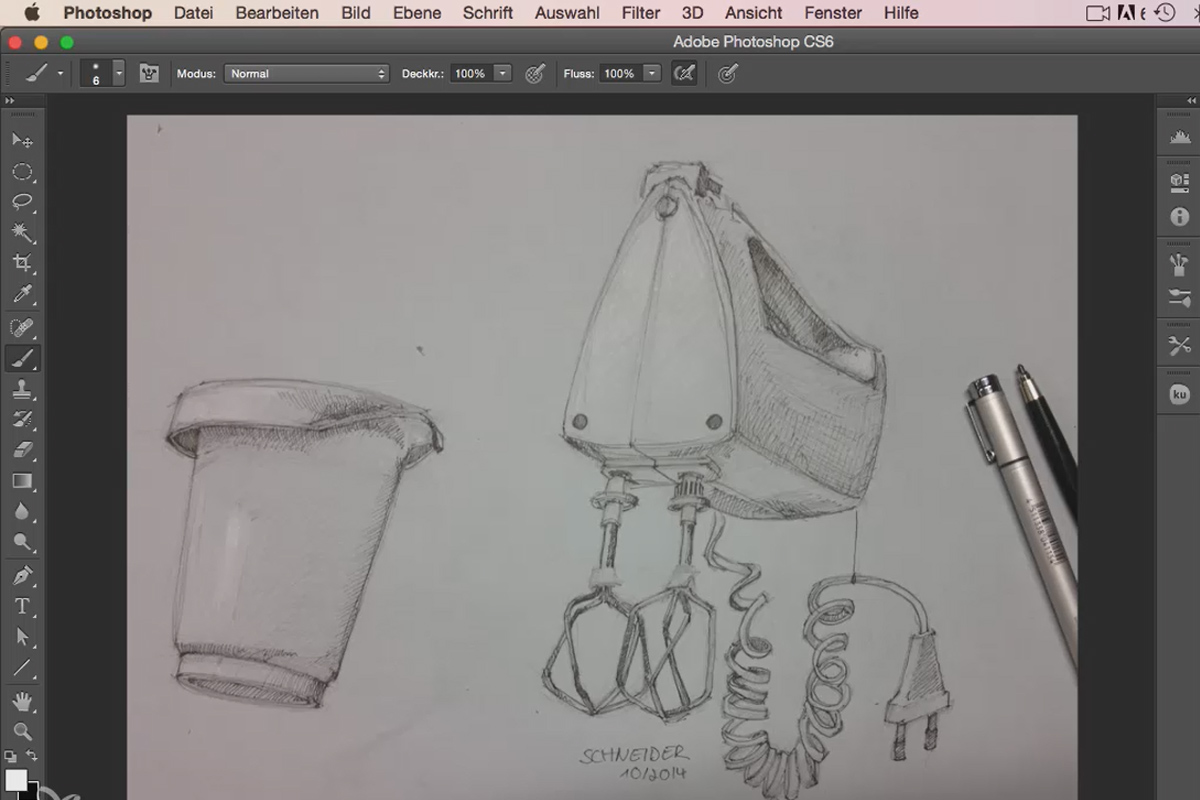
Task: Select the Clone Stamp tool
Action: pyautogui.click(x=22, y=389)
